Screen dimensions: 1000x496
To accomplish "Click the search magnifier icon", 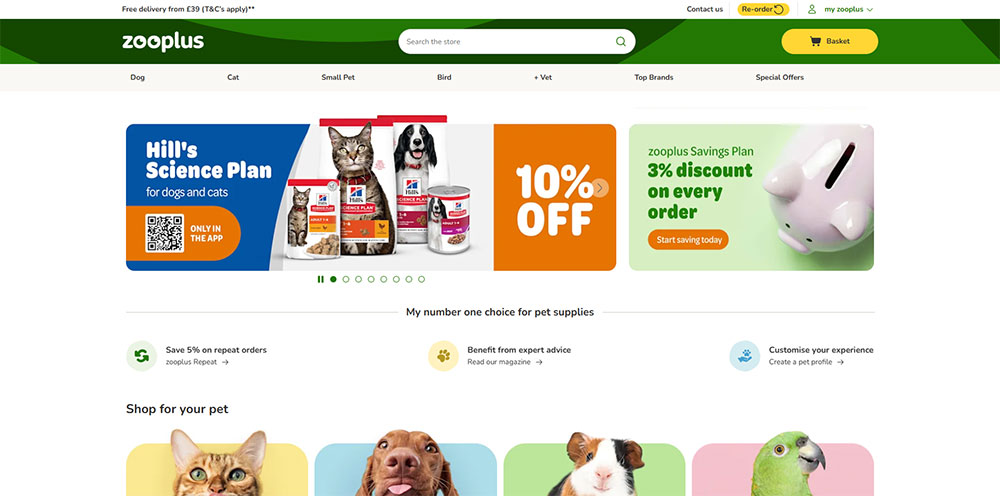I will tap(621, 41).
